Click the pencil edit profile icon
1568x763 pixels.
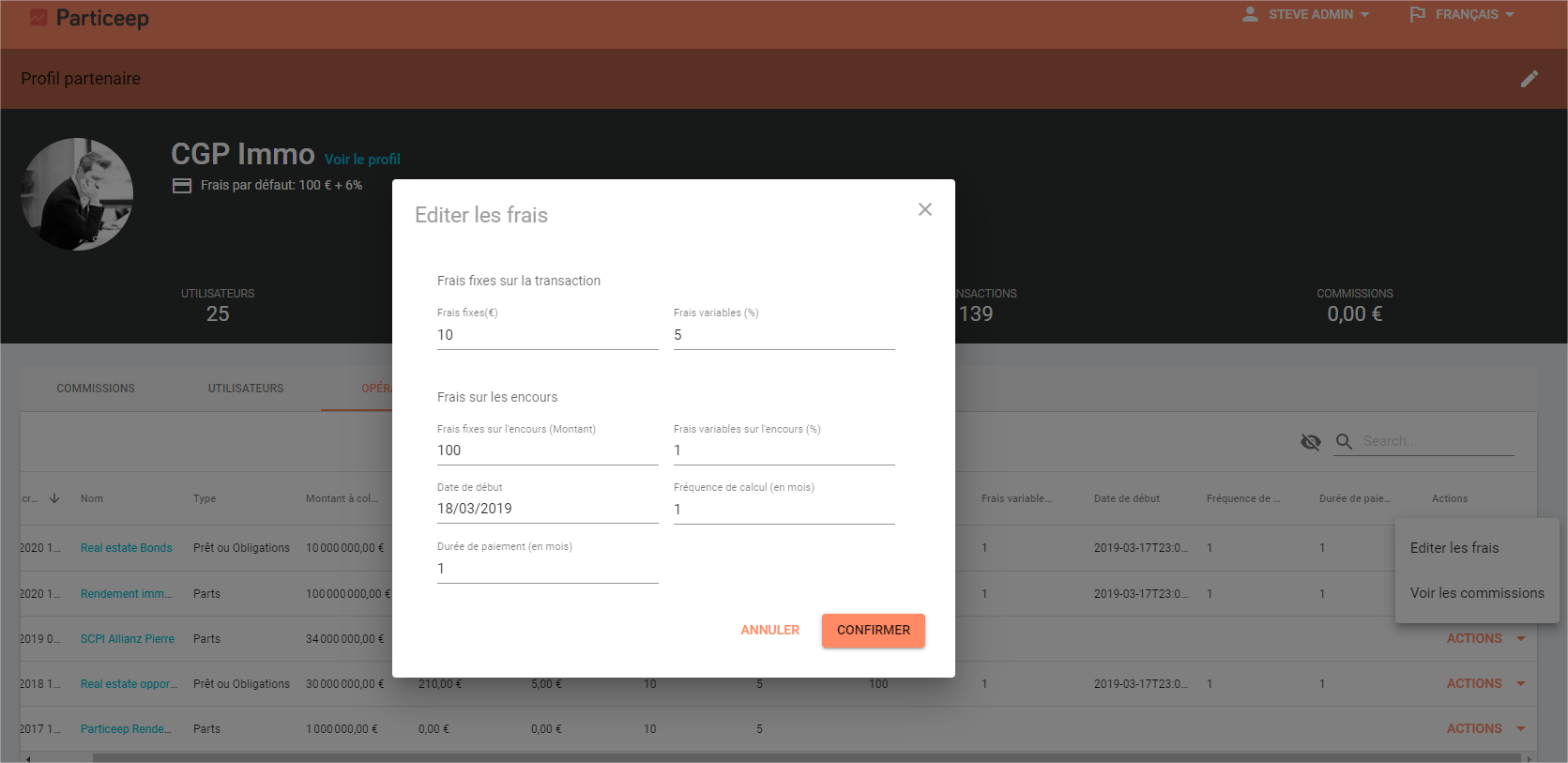[1530, 79]
